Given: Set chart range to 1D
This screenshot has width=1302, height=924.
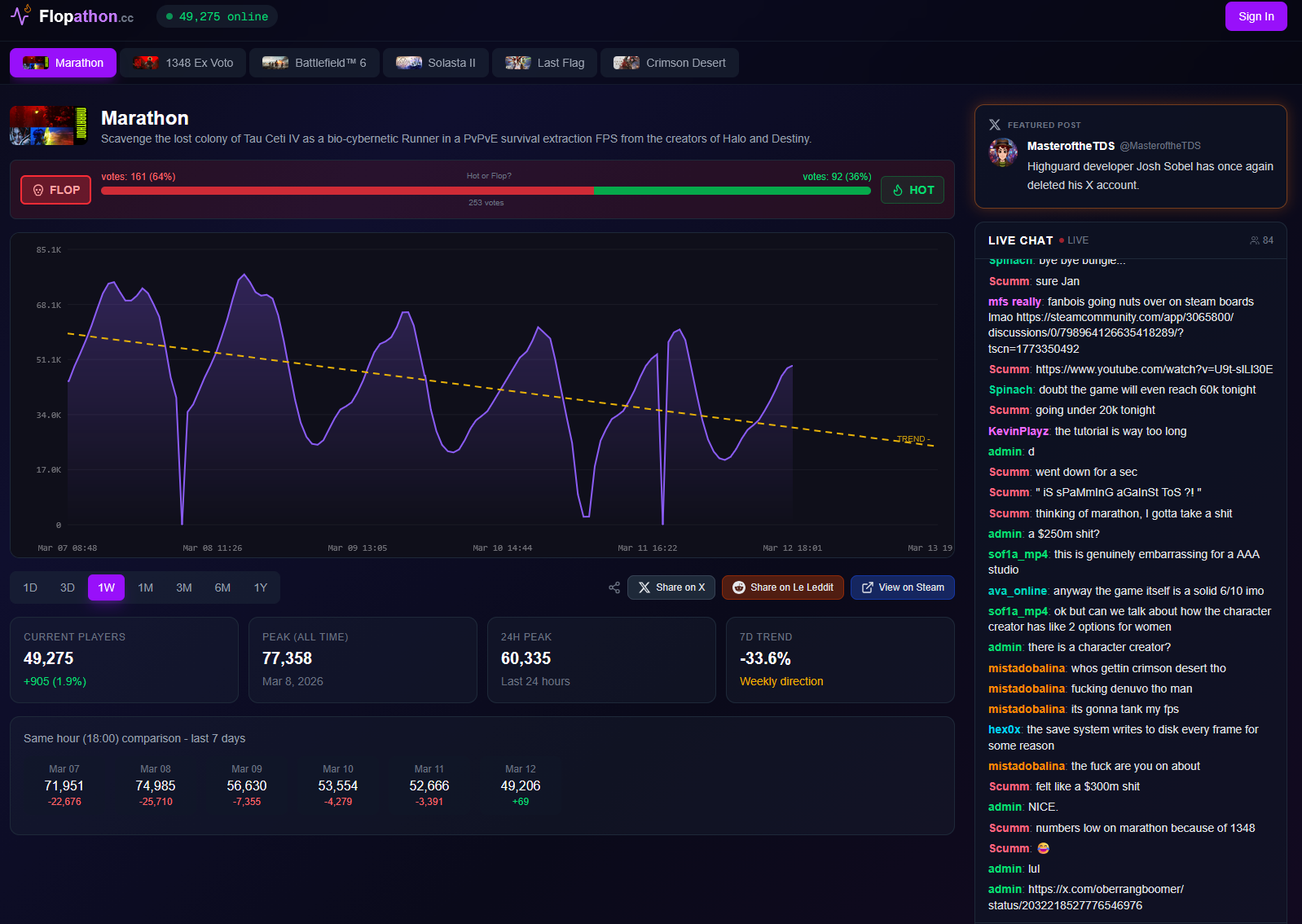Looking at the screenshot, I should (30, 587).
